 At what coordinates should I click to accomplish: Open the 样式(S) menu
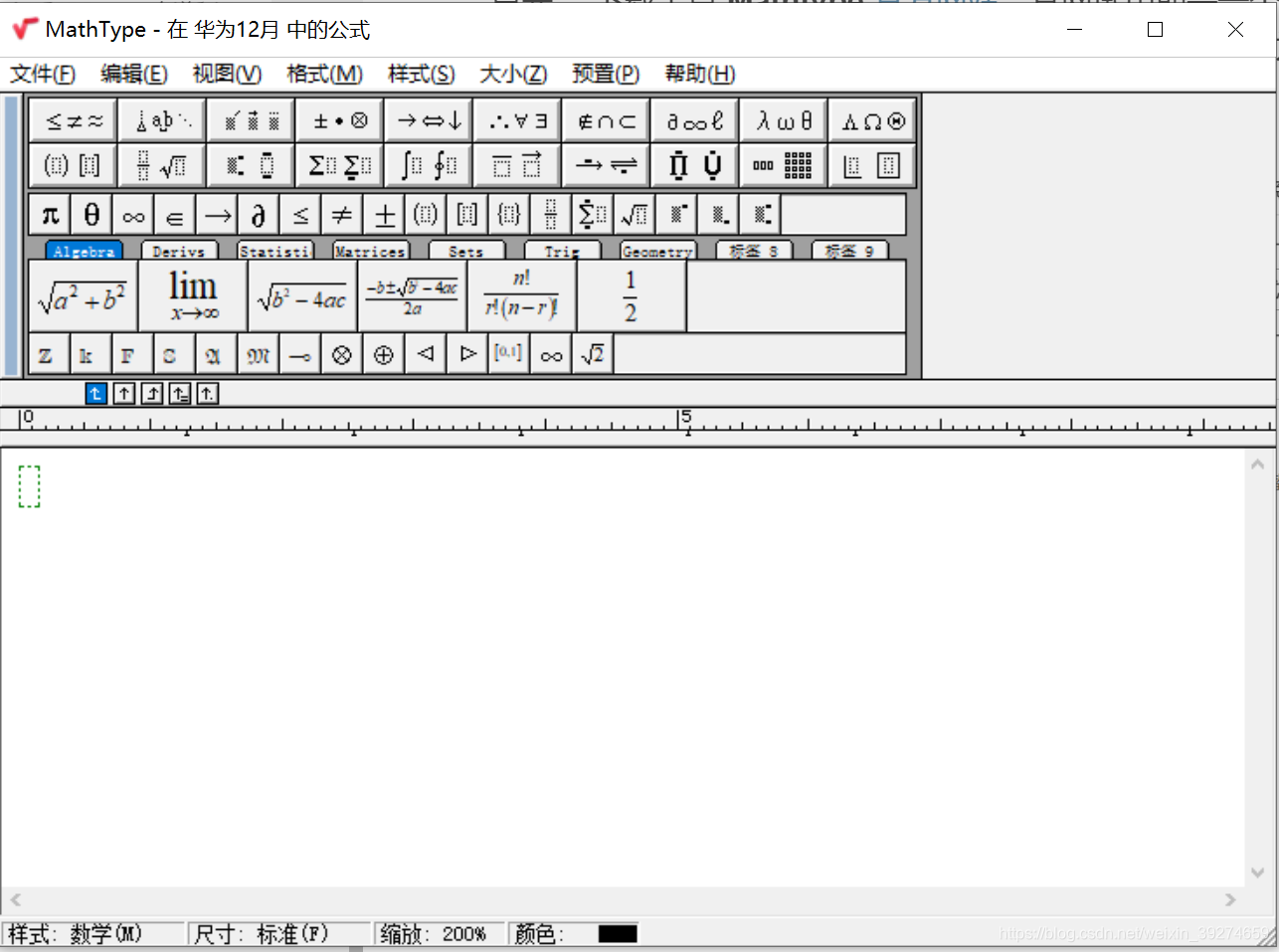pyautogui.click(x=422, y=74)
